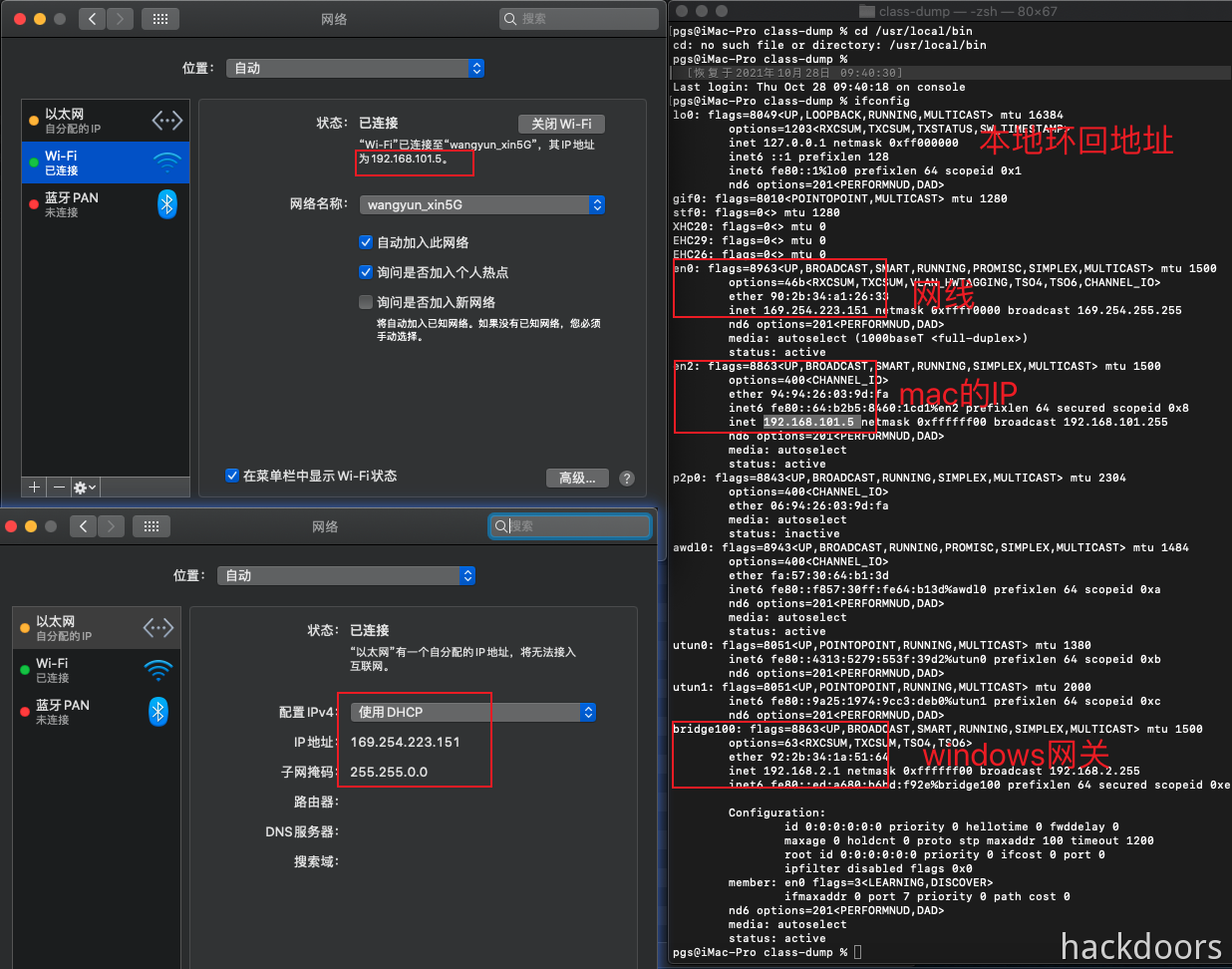The height and width of the screenshot is (969, 1232).
Task: Click the help question mark button
Action: 627,479
